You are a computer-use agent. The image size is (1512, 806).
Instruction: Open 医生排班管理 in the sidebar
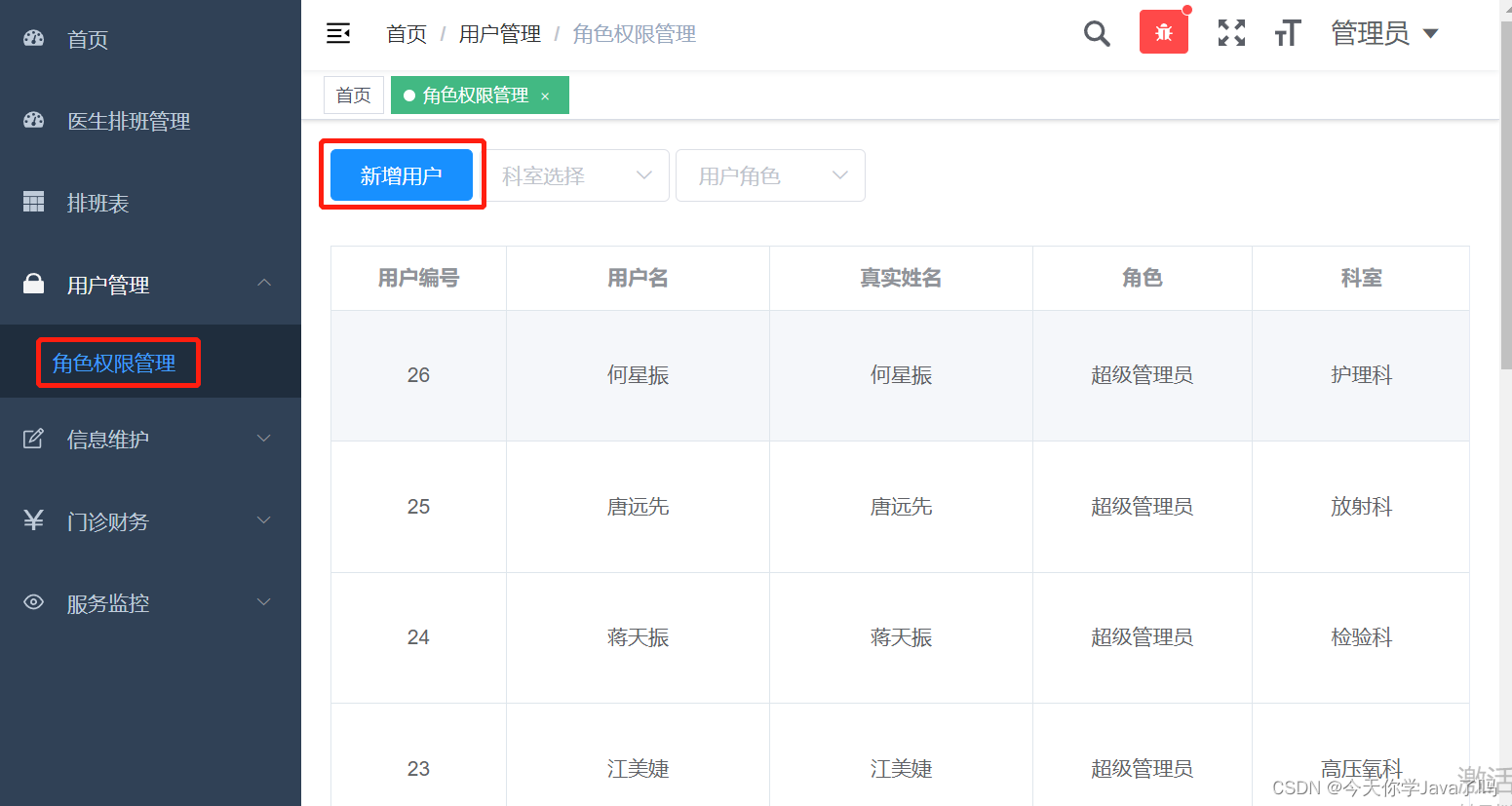pos(150,121)
